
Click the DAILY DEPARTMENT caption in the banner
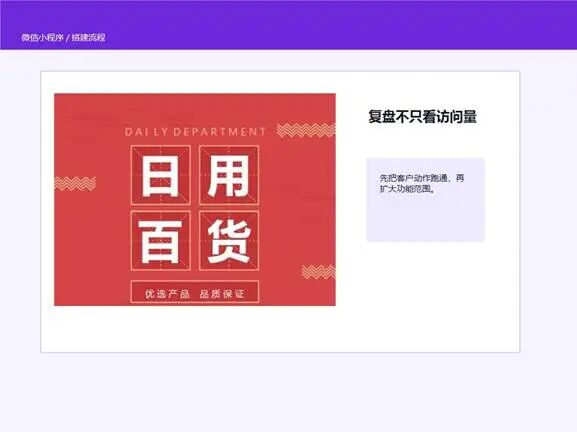[x=195, y=132]
